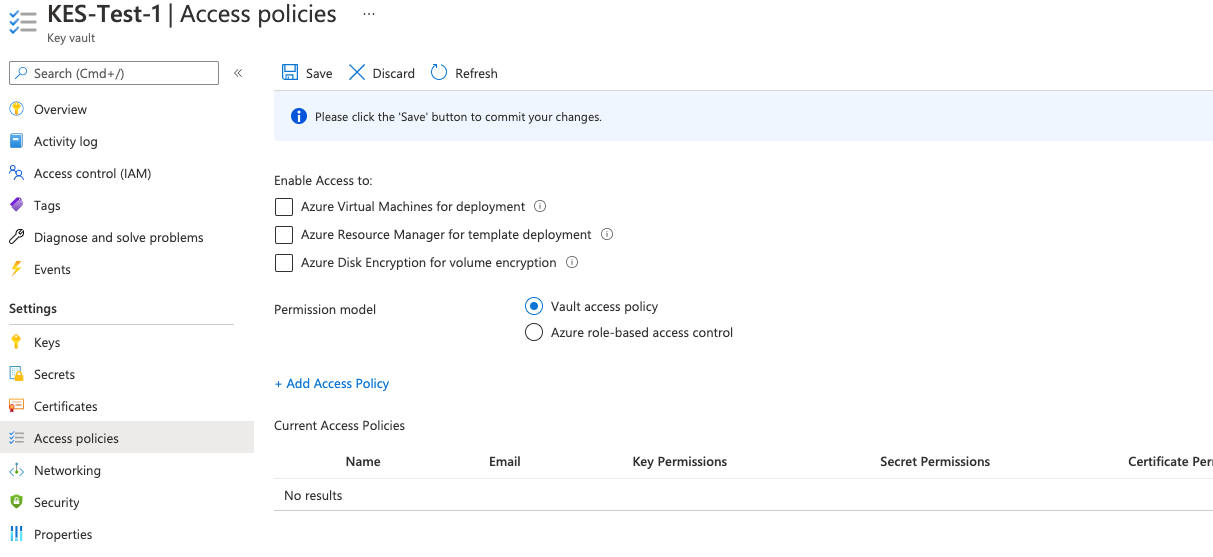Click the Tags icon in sidebar
The width and height of the screenshot is (1213, 557).
[x=16, y=205]
